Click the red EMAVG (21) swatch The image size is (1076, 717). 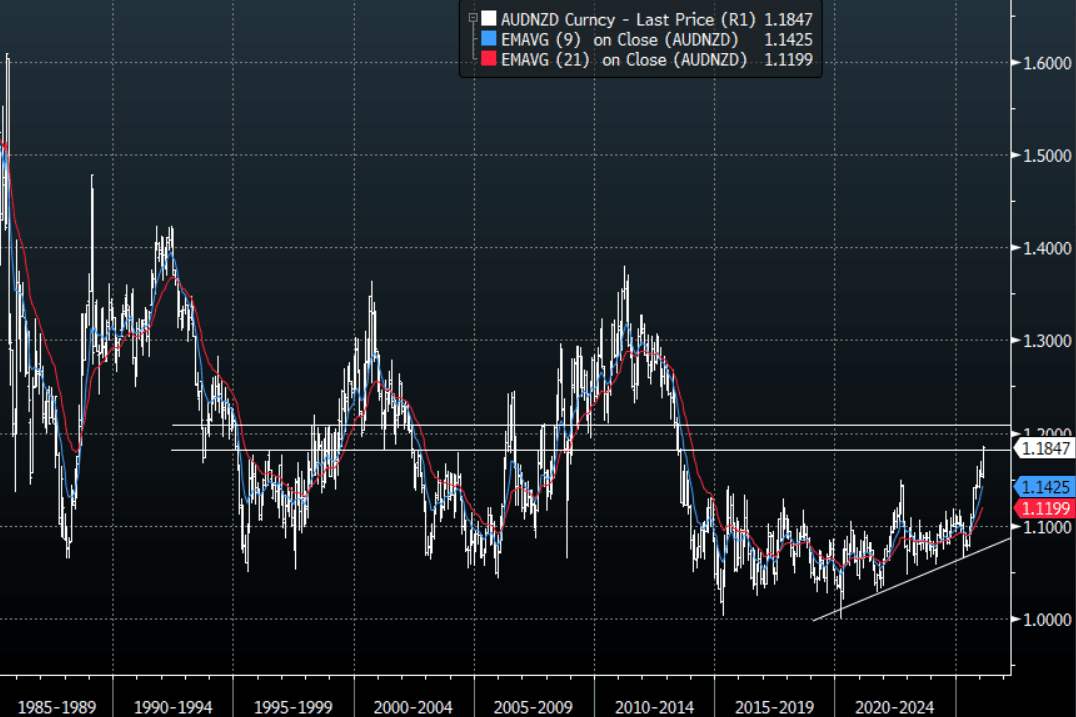coord(489,58)
